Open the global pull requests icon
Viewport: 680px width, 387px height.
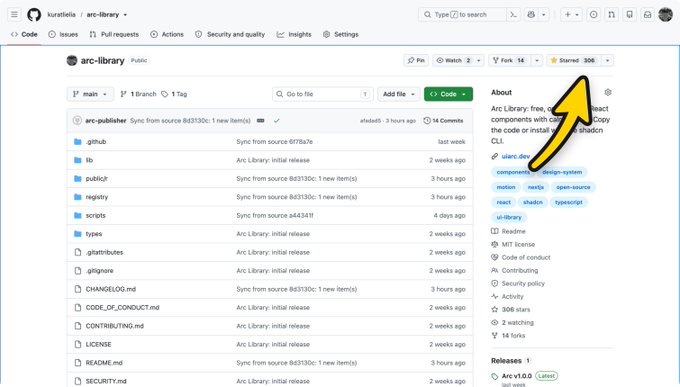[x=611, y=14]
